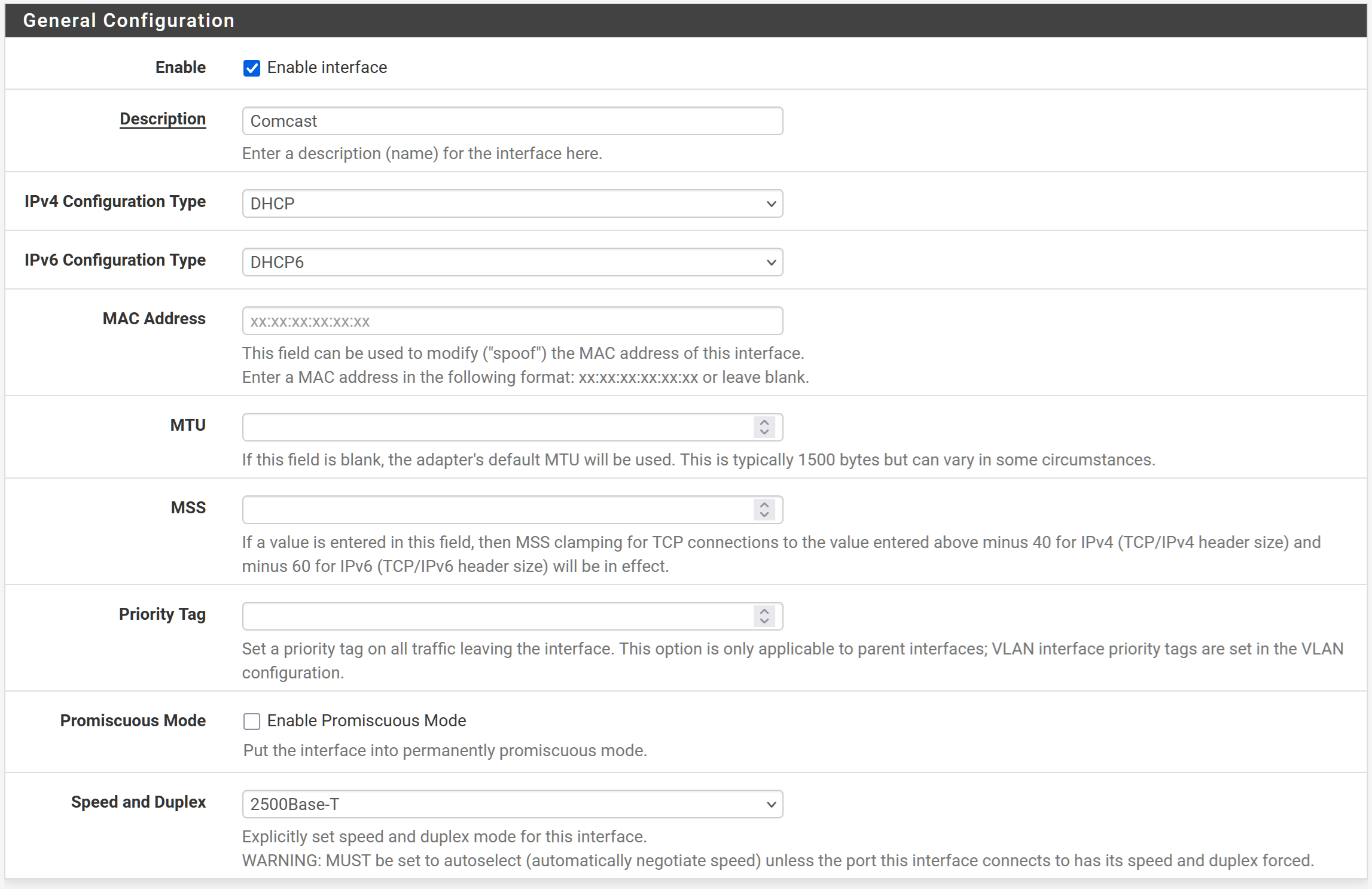Click the General Configuration panel header
Image resolution: width=1372 pixels, height=889 pixels.
click(129, 20)
